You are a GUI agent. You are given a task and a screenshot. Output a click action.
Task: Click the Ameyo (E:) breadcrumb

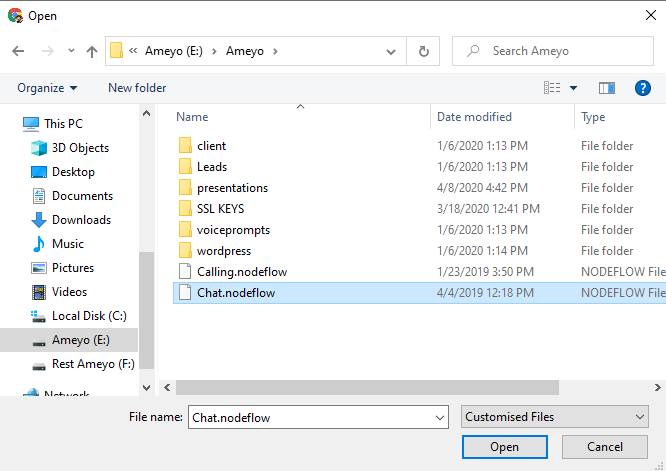click(174, 51)
